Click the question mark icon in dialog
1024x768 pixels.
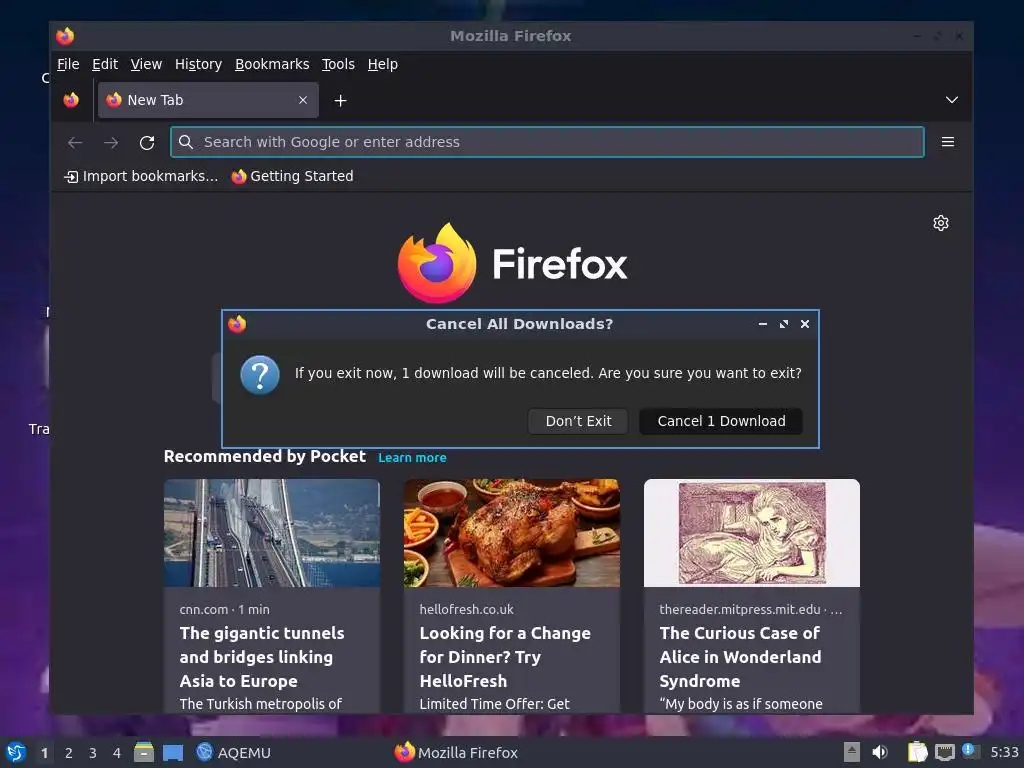260,375
